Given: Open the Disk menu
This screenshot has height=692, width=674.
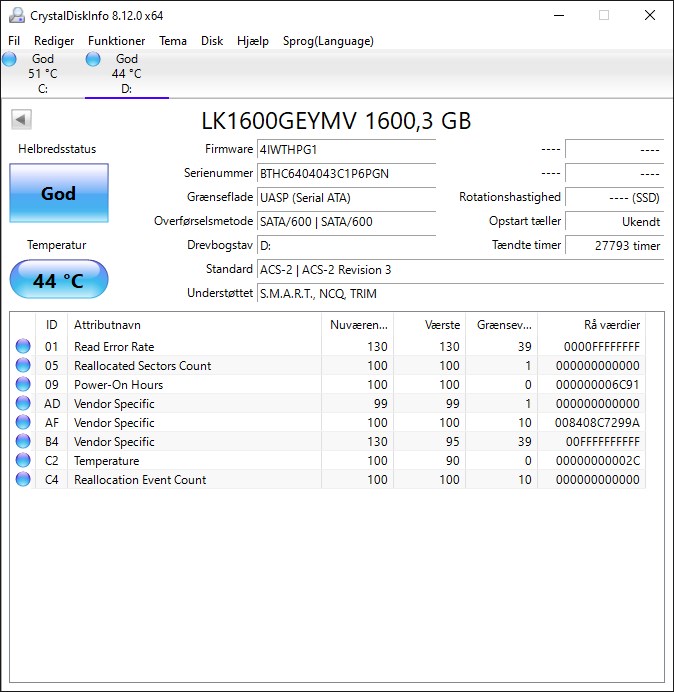Looking at the screenshot, I should (x=212, y=41).
